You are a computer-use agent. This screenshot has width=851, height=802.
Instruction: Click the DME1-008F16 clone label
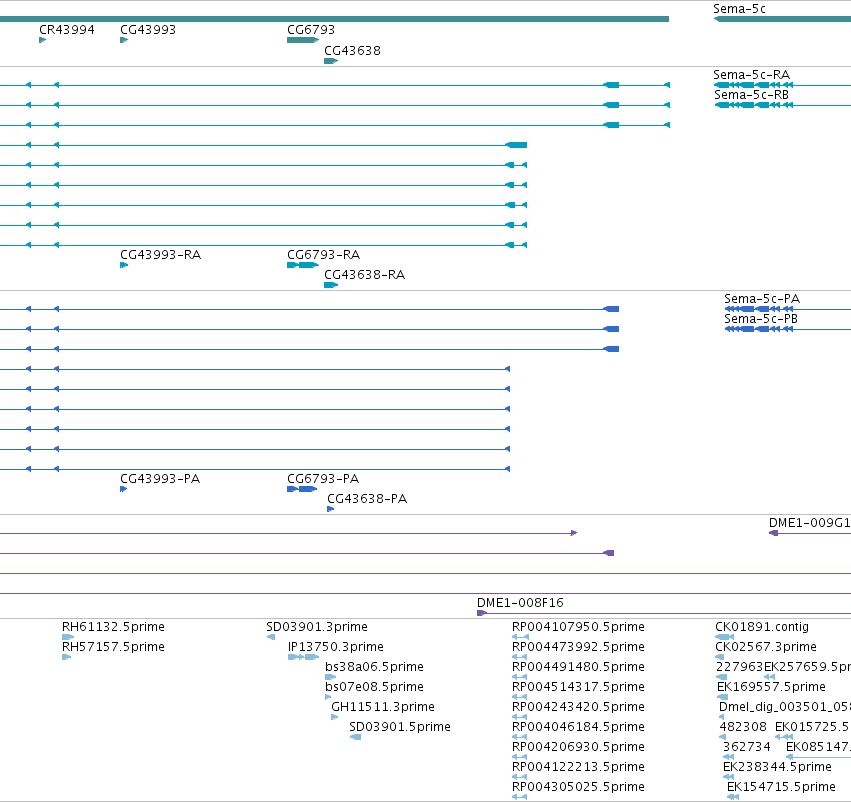520,603
